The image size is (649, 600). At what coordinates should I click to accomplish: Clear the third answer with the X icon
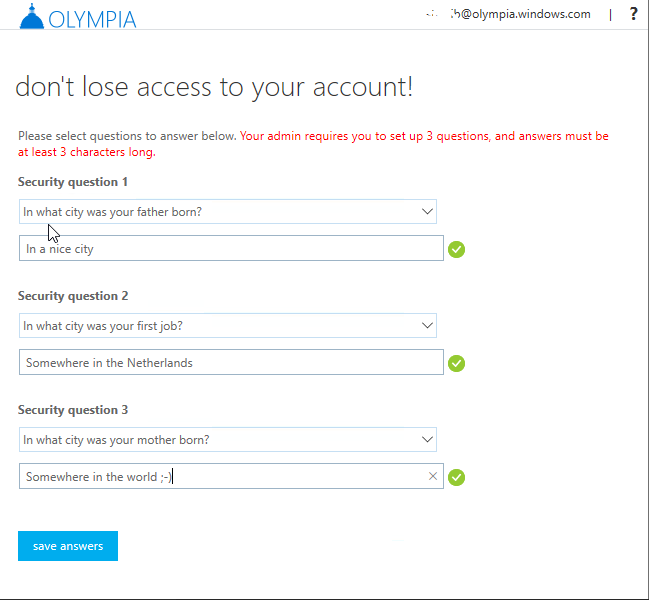coord(433,477)
